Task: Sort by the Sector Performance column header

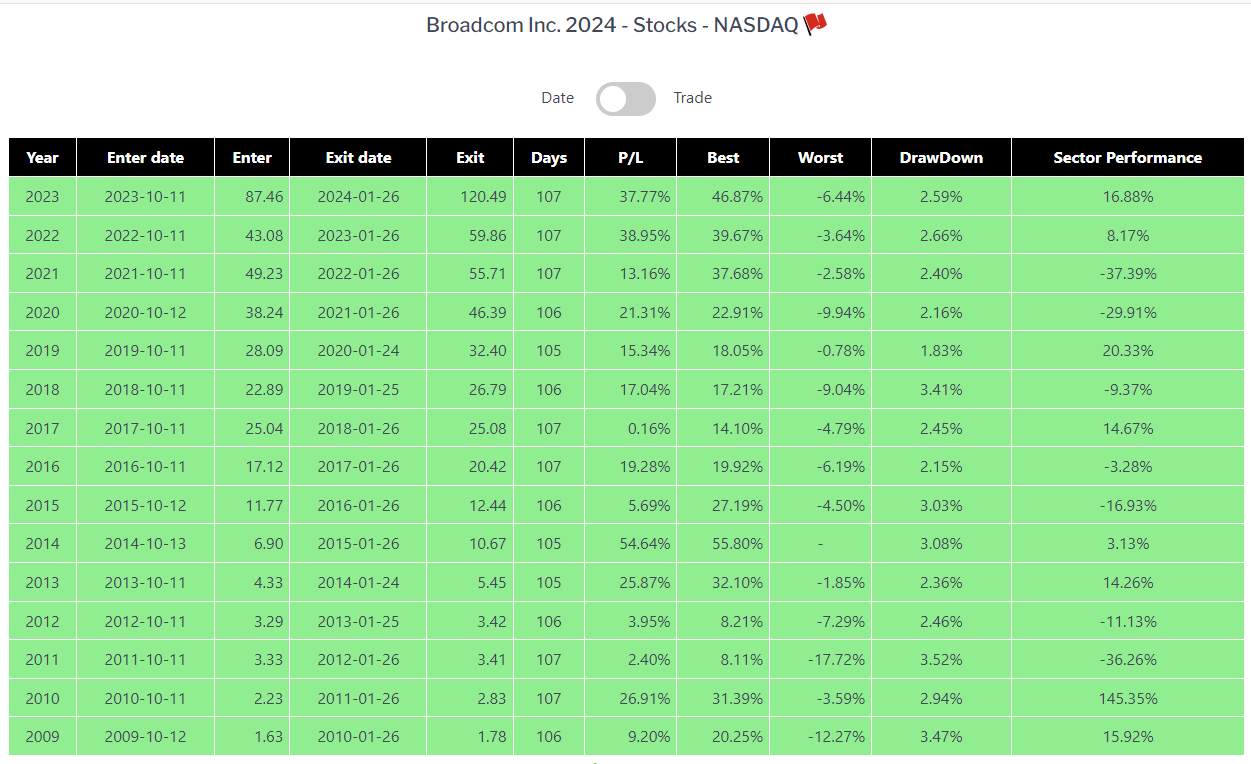Action: coord(1128,158)
